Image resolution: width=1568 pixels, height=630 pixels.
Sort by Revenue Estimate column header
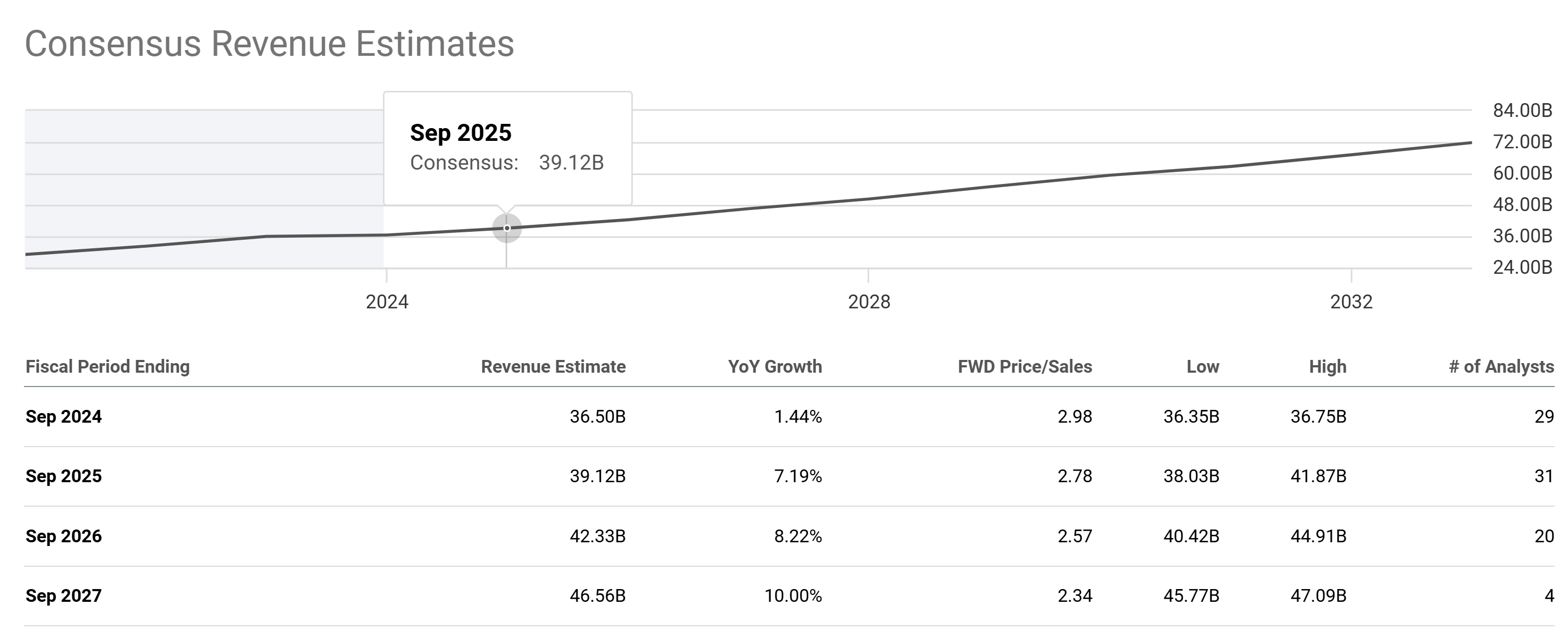[553, 366]
